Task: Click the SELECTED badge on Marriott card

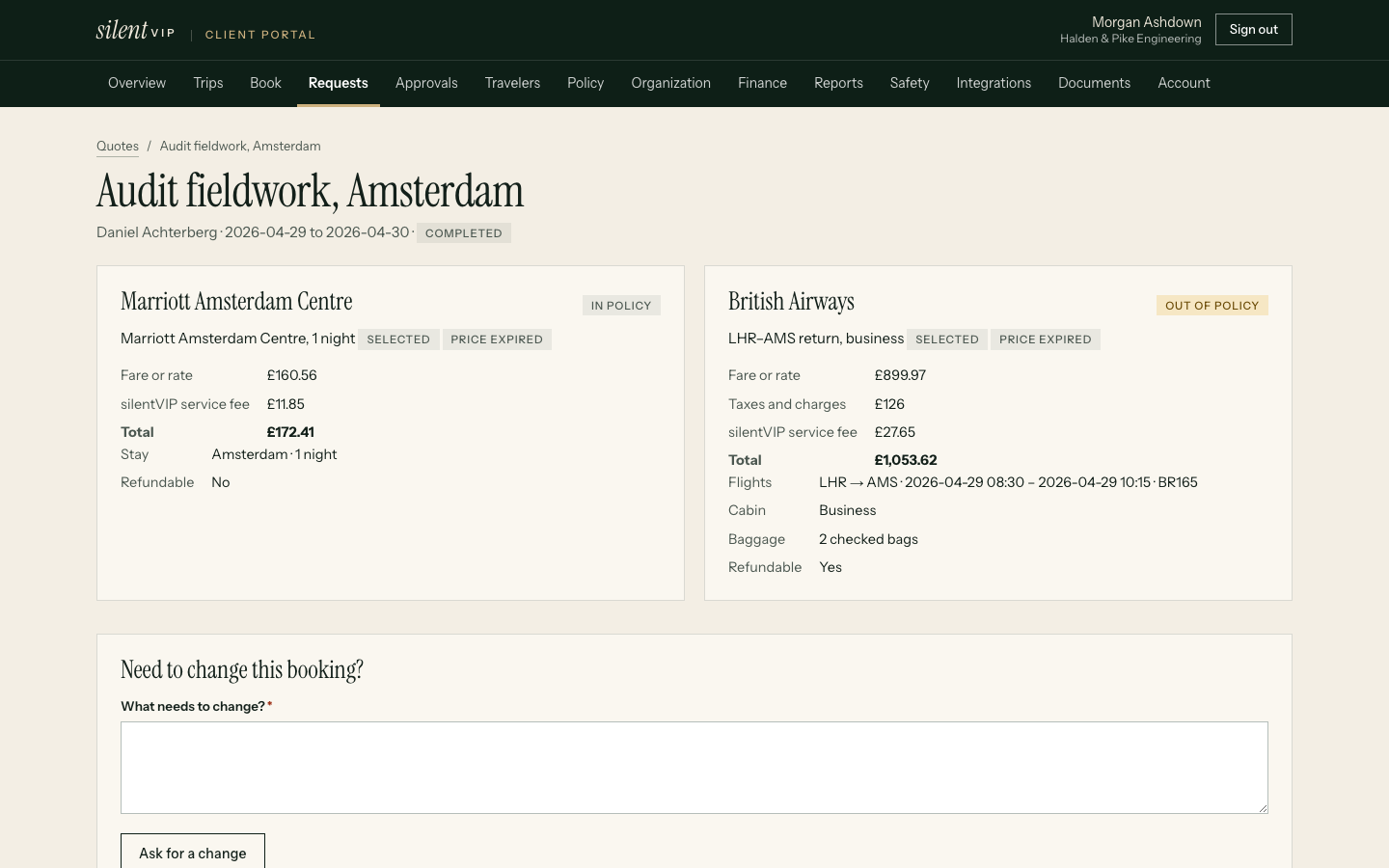Action: pyautogui.click(x=398, y=339)
